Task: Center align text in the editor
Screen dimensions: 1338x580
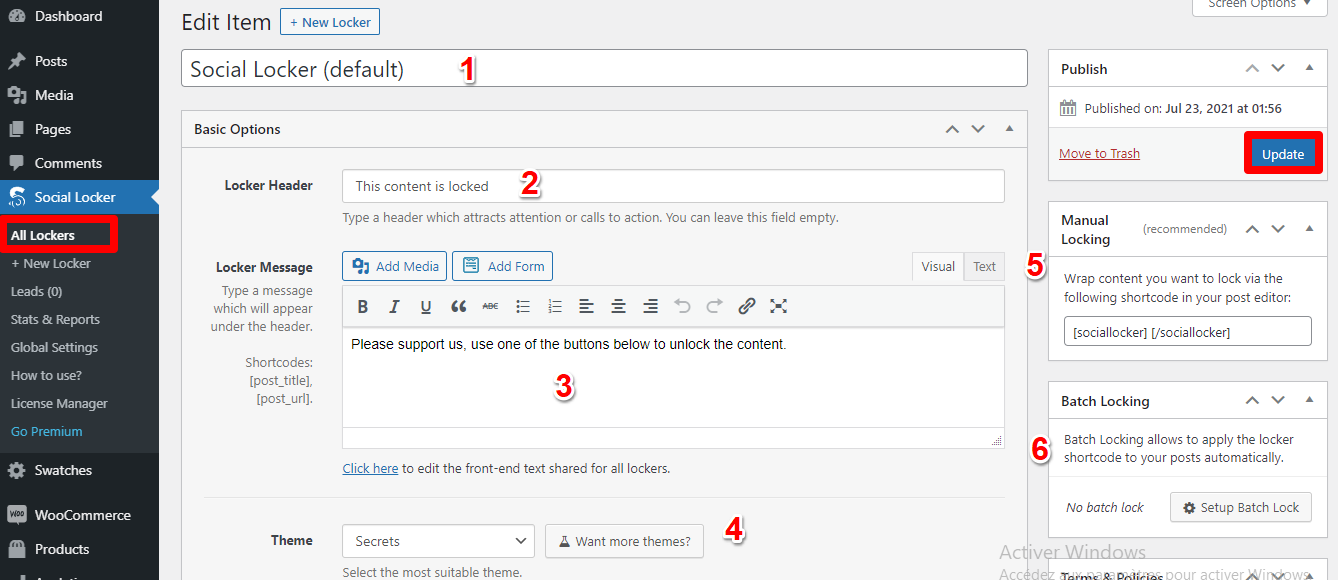Action: tap(618, 307)
